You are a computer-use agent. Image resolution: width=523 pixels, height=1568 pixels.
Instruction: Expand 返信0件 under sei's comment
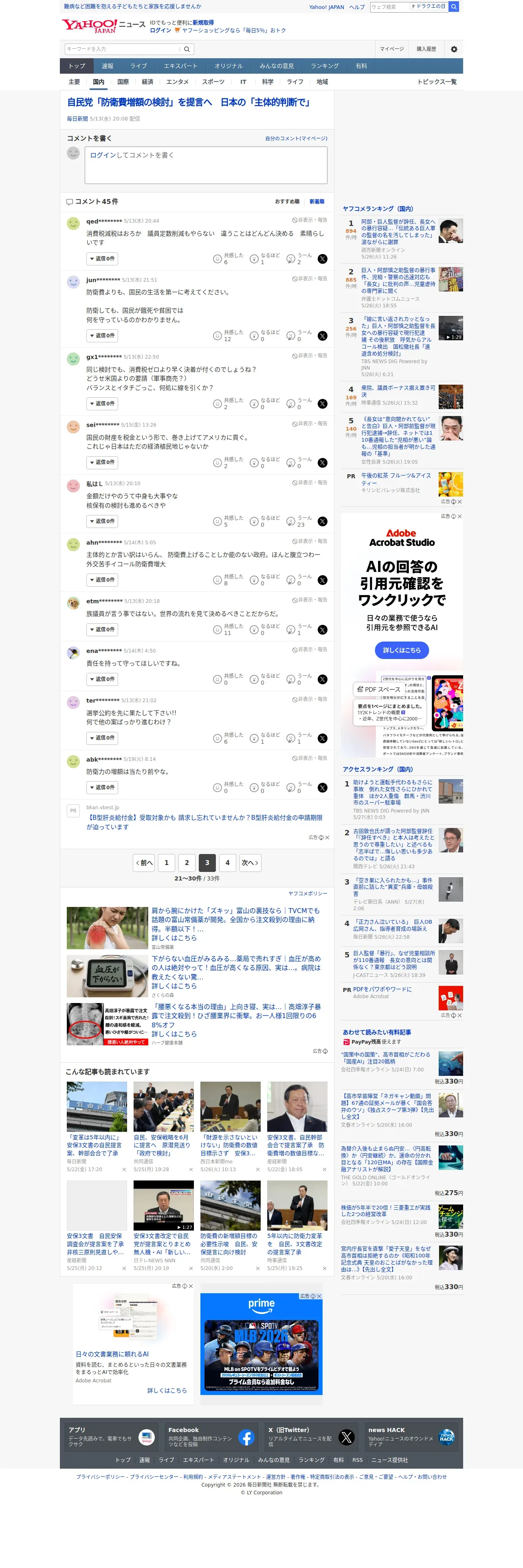coord(102,462)
